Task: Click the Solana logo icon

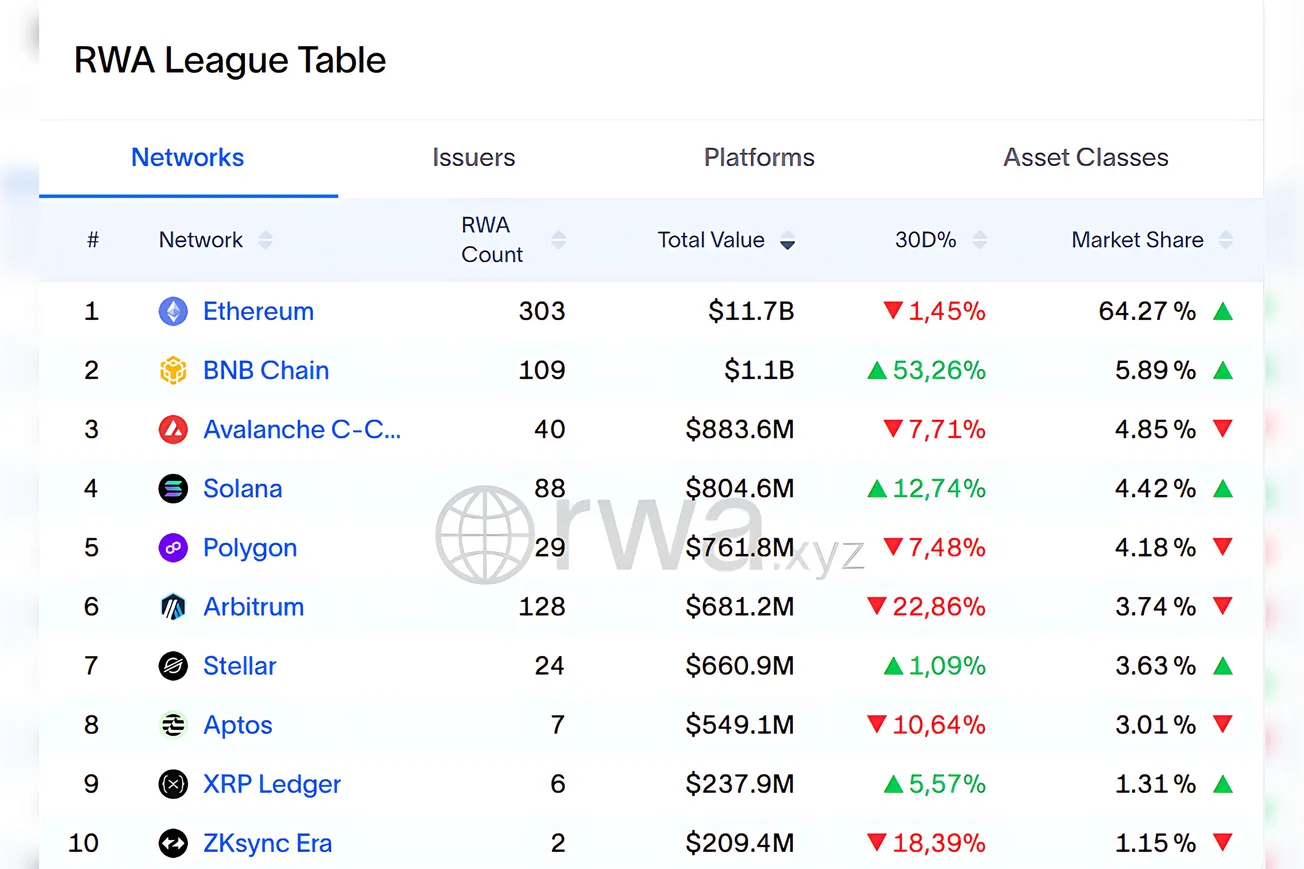Action: (173, 488)
